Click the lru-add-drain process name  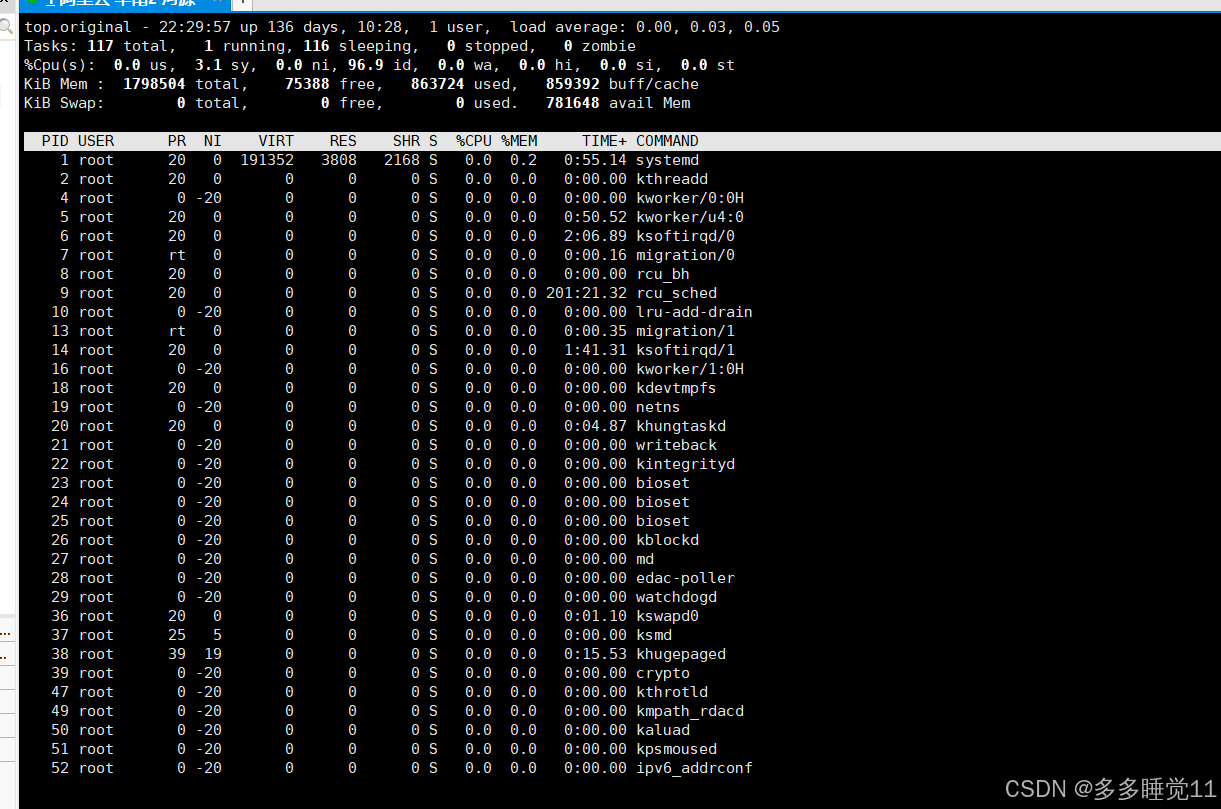(694, 312)
